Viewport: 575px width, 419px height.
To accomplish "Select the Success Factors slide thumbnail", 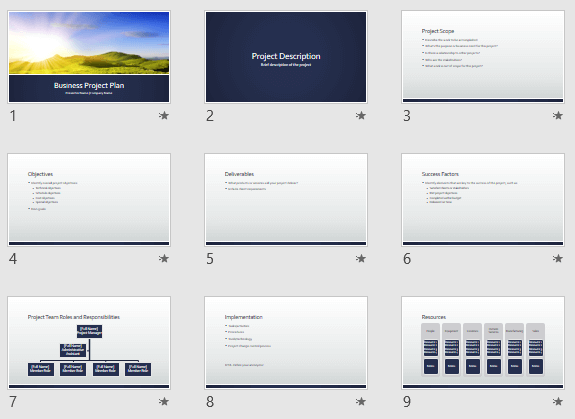I will [483, 200].
